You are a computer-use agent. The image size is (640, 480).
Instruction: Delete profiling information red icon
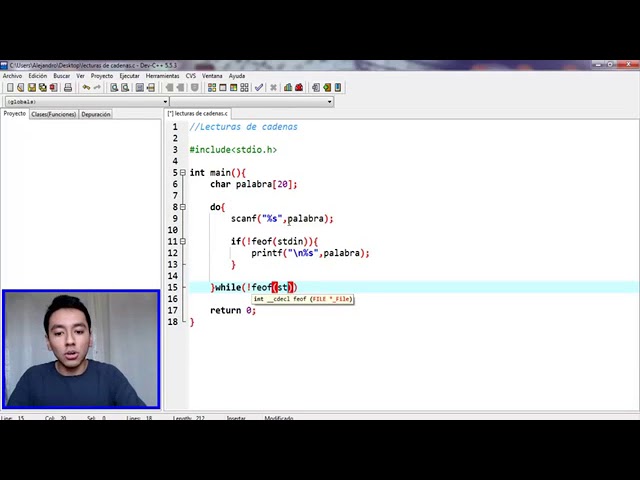[x=299, y=87]
